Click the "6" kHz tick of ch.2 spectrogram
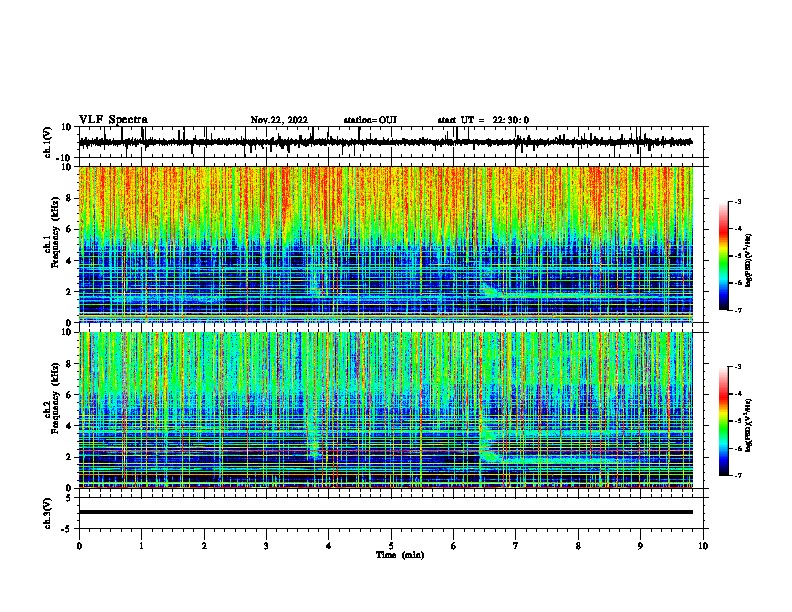This screenshot has width=792, height=612. coord(70,394)
